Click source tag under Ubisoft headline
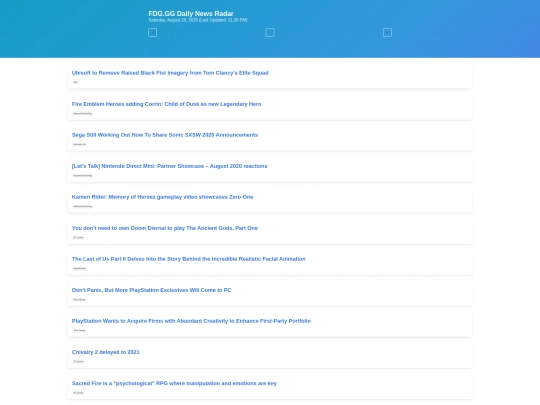 point(75,82)
